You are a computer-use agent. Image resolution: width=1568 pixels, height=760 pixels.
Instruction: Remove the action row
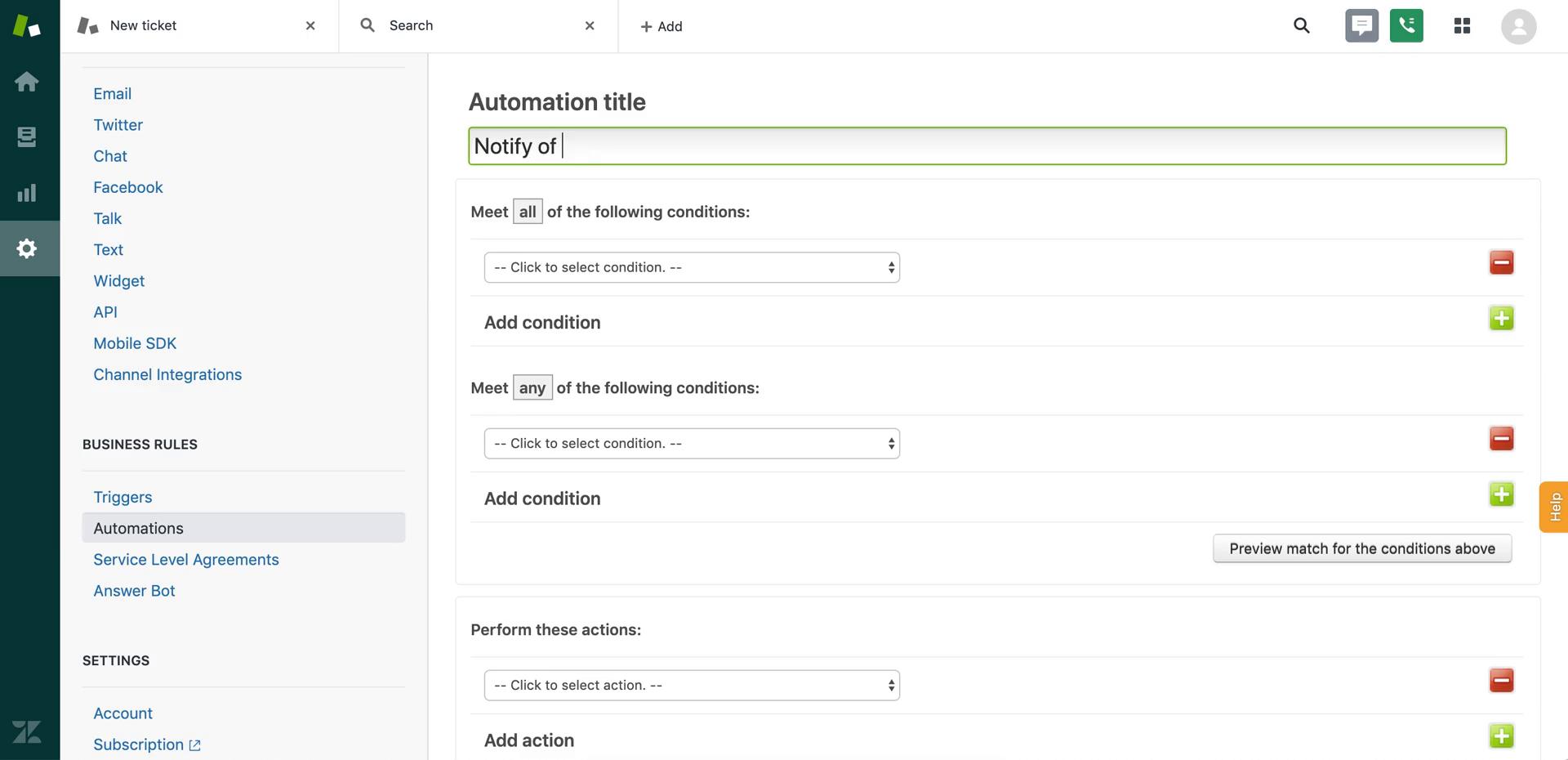1501,681
